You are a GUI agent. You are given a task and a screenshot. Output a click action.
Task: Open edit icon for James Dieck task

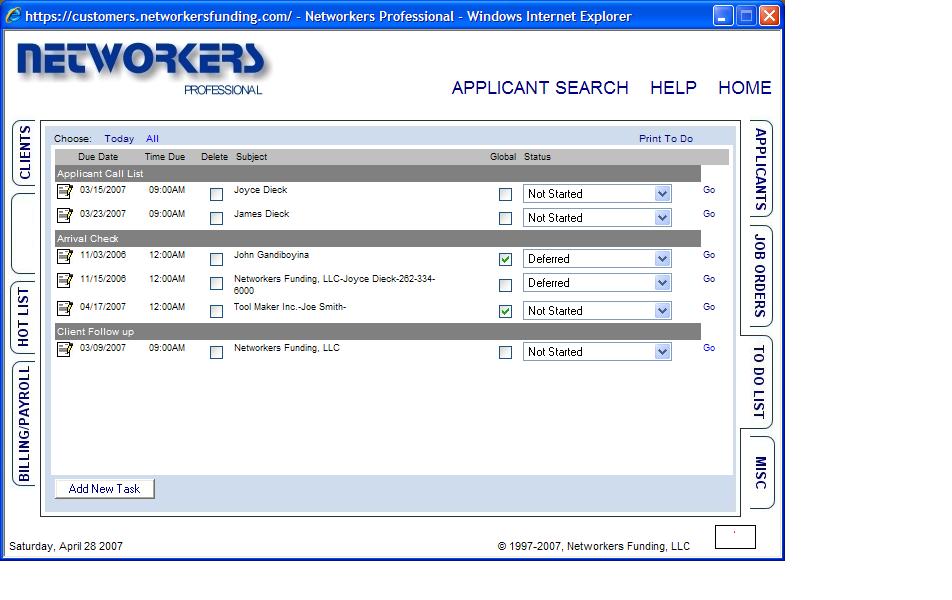pos(64,215)
